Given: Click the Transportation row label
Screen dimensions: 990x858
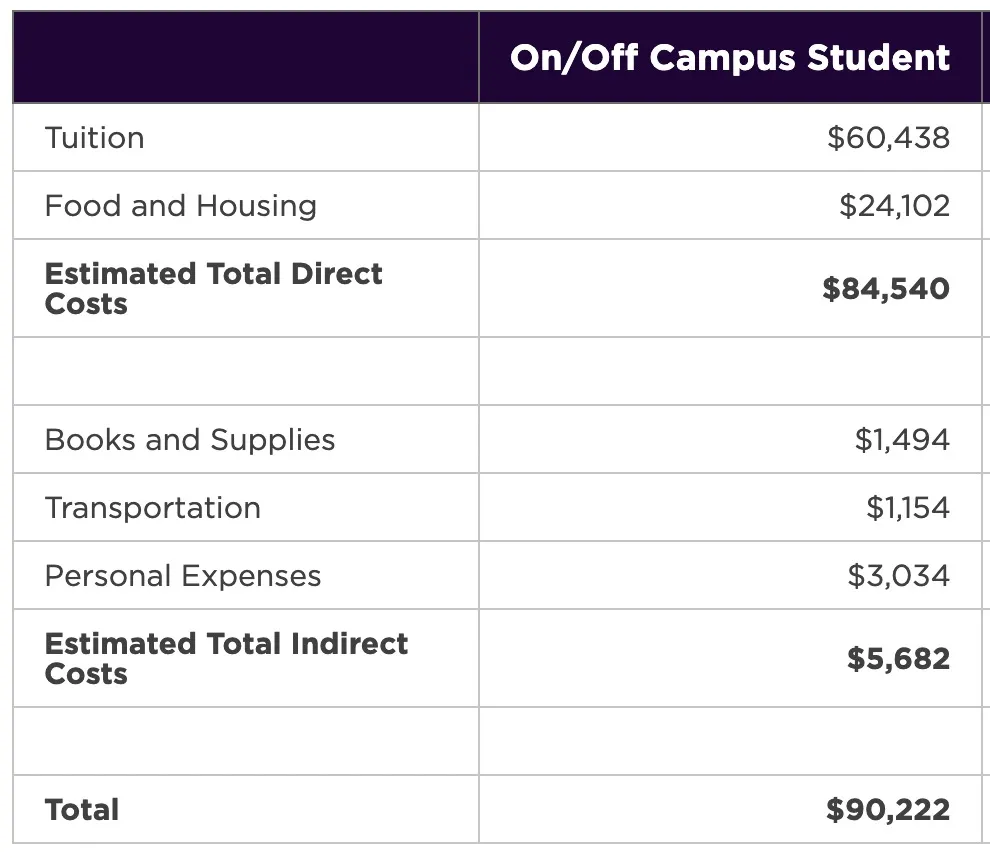Looking at the screenshot, I should point(153,508).
